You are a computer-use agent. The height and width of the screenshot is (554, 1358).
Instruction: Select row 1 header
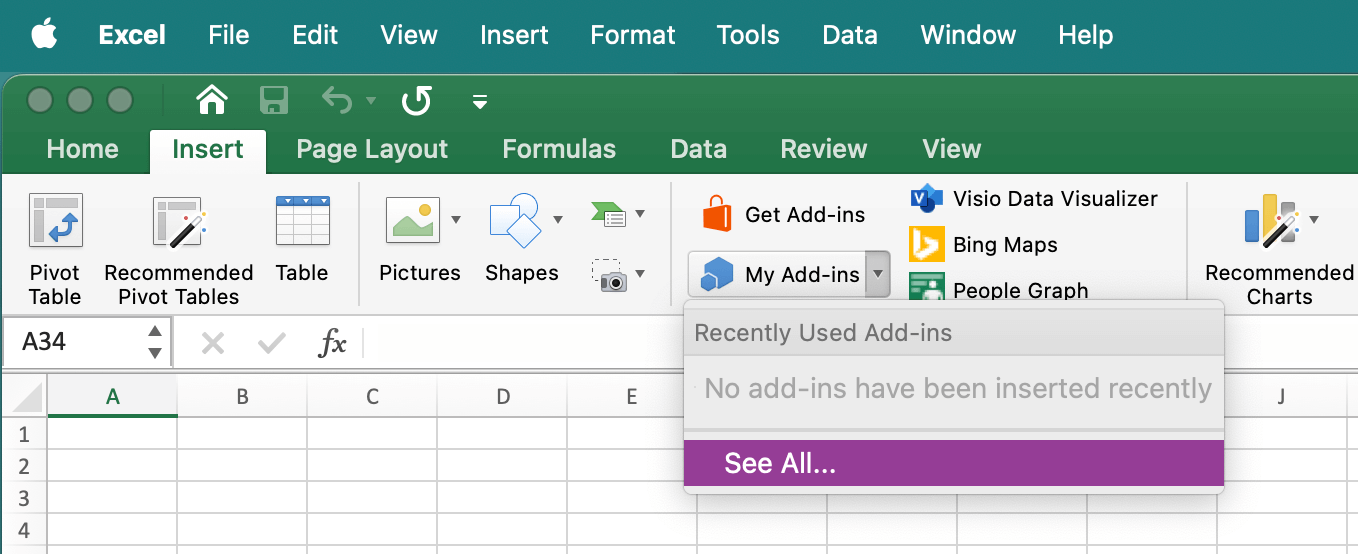point(24,434)
